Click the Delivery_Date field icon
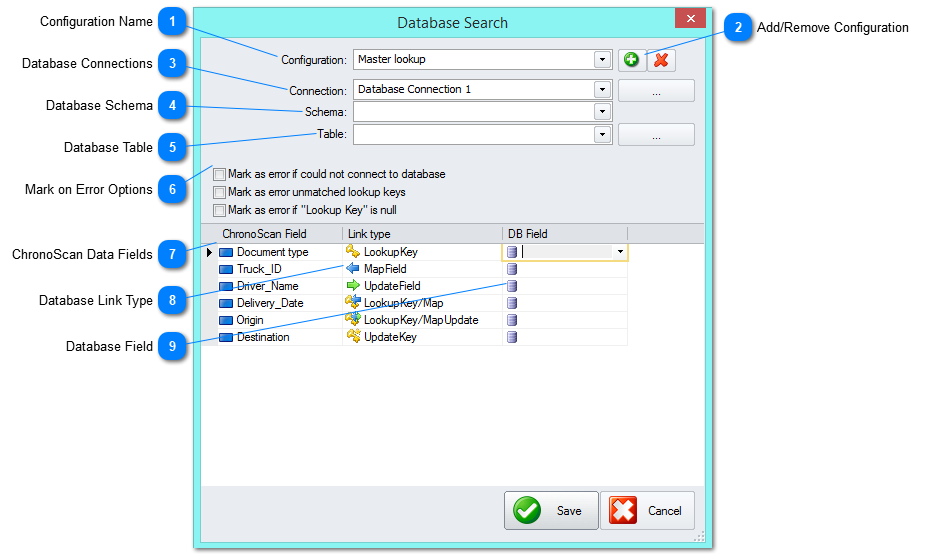Image resolution: width=925 pixels, height=557 pixels. coord(226,303)
